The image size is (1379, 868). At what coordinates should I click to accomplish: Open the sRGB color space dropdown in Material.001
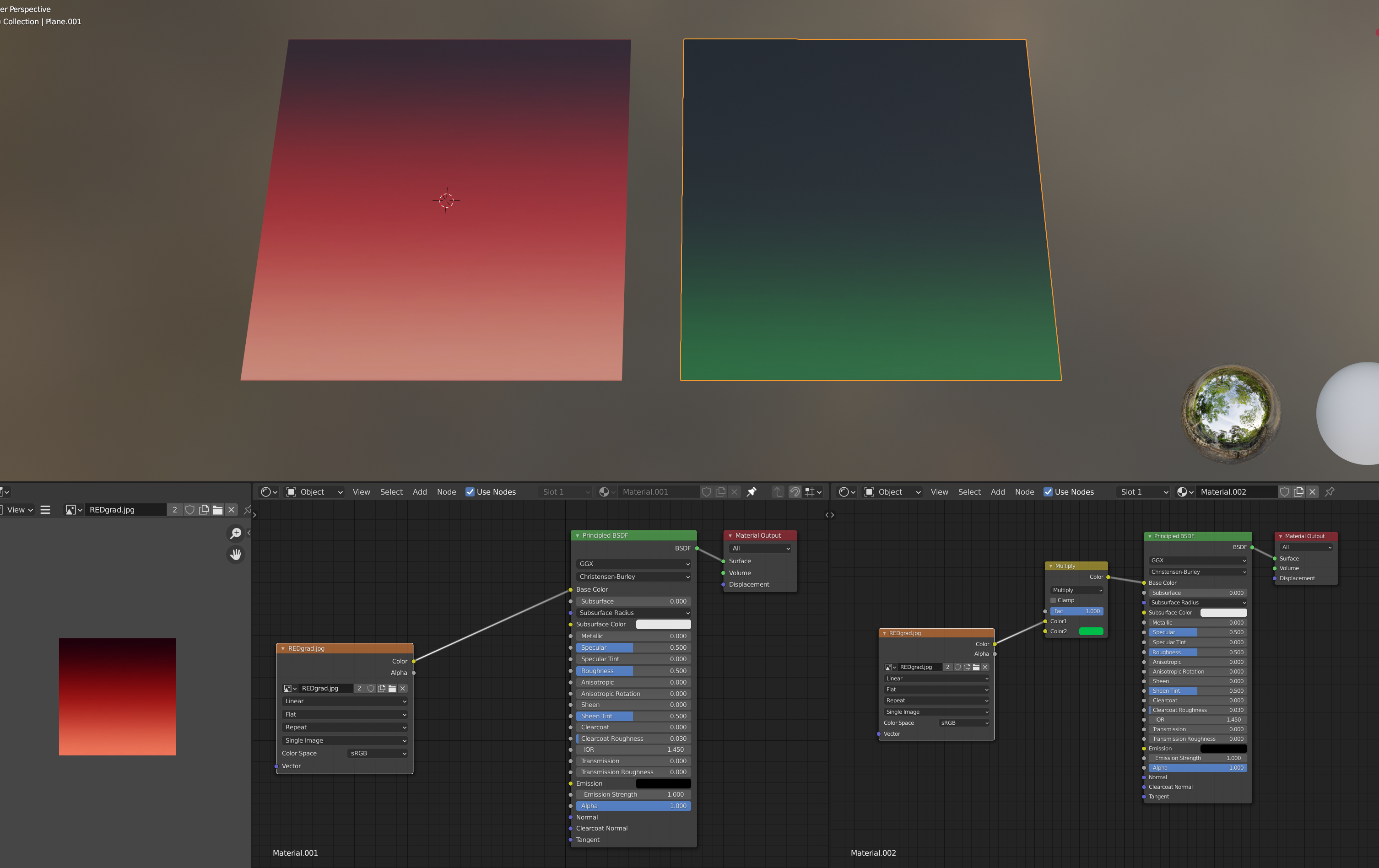click(x=378, y=753)
